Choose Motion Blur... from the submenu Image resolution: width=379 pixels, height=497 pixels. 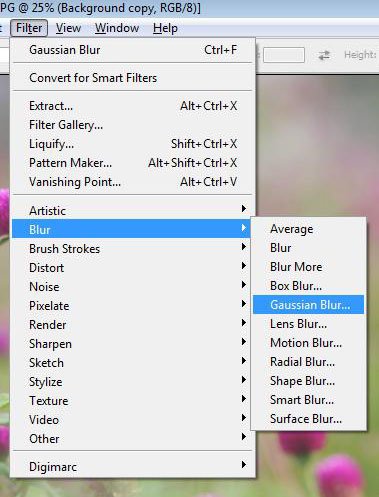(x=308, y=343)
